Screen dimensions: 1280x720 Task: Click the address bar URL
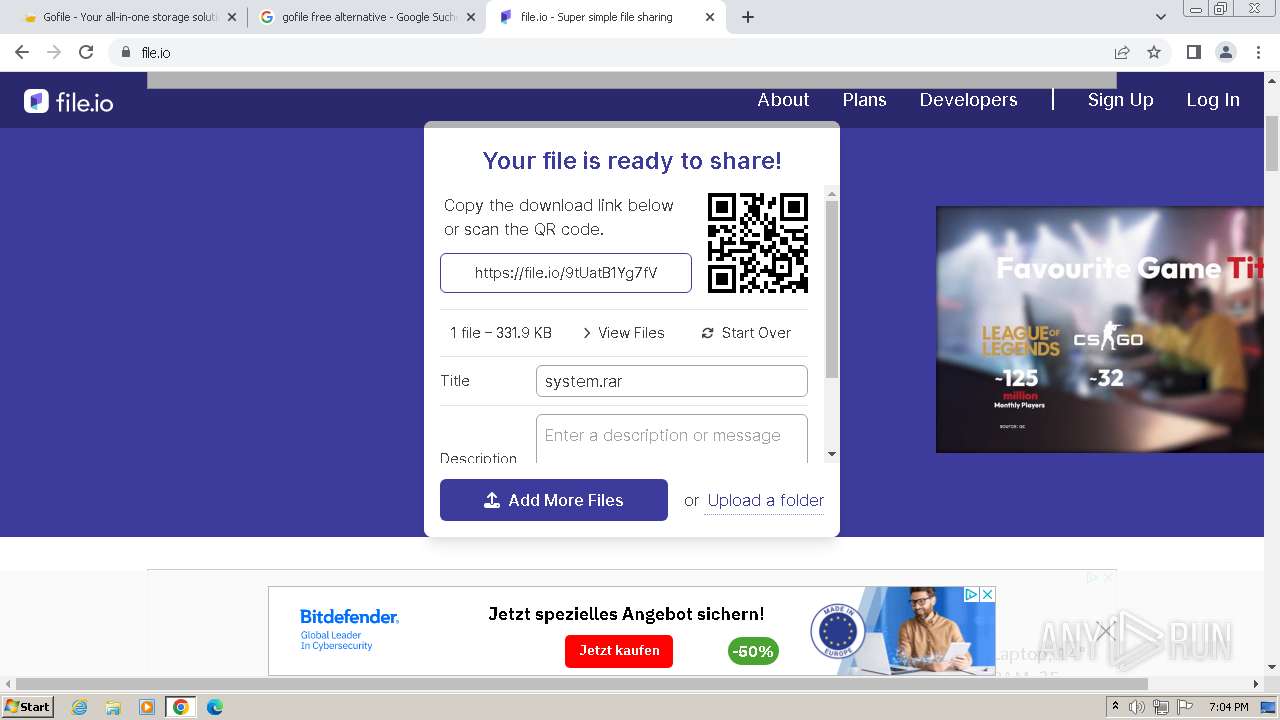click(156, 53)
